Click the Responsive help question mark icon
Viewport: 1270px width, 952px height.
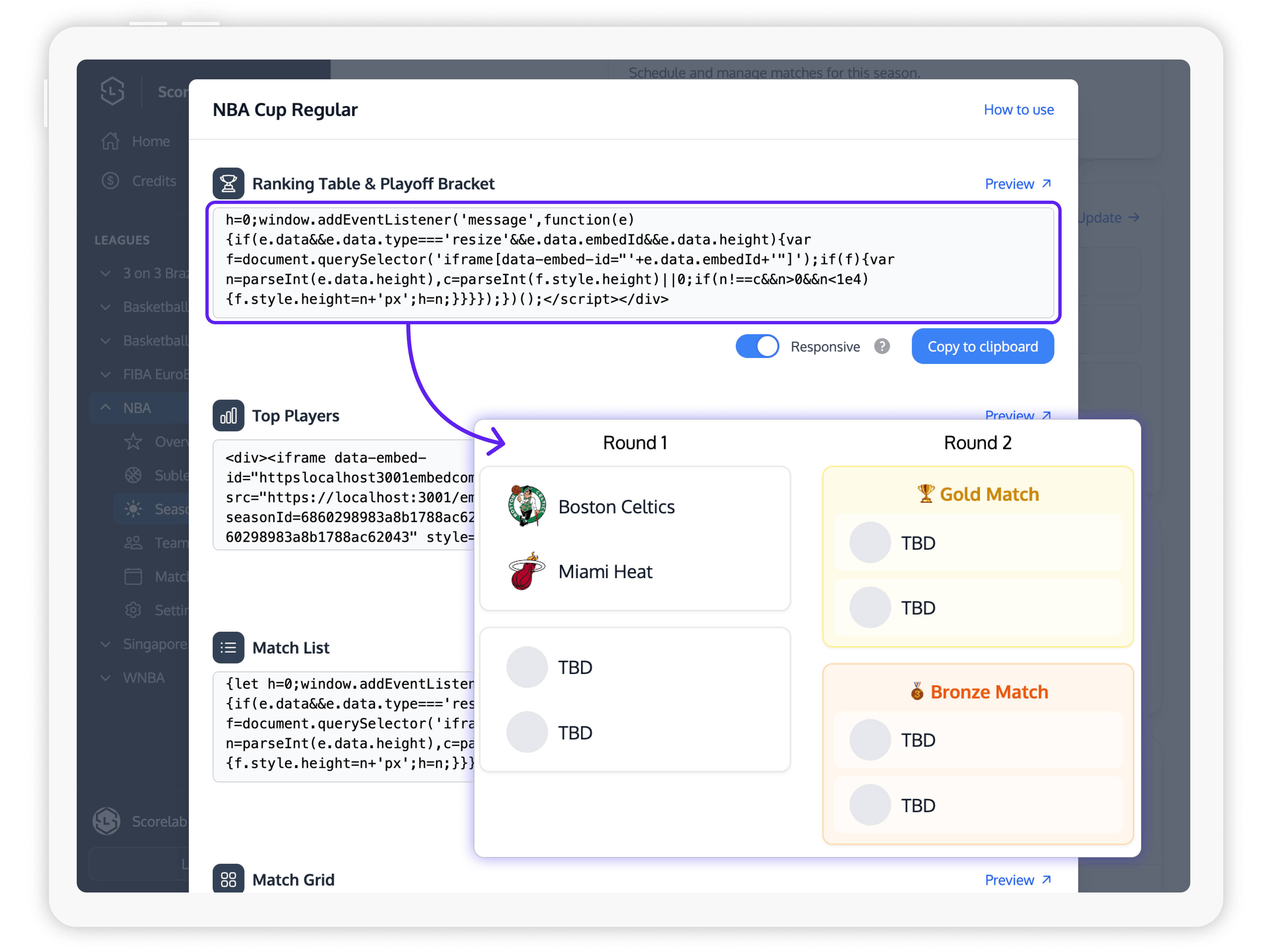tap(882, 347)
